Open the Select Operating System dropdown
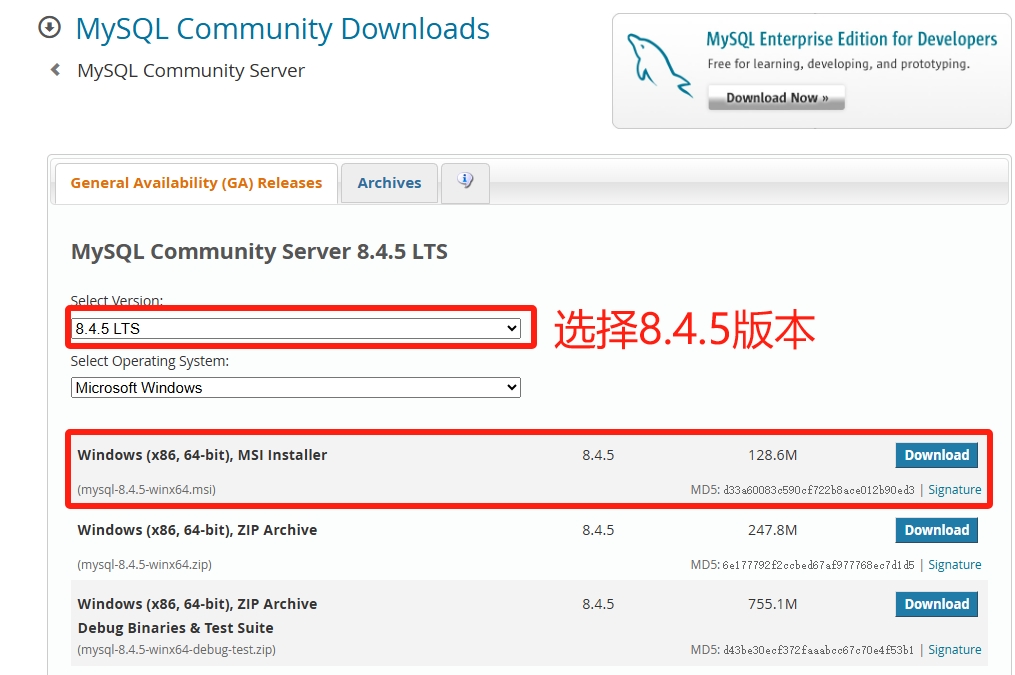Screen dimensions: 1015x675 (x=295, y=387)
